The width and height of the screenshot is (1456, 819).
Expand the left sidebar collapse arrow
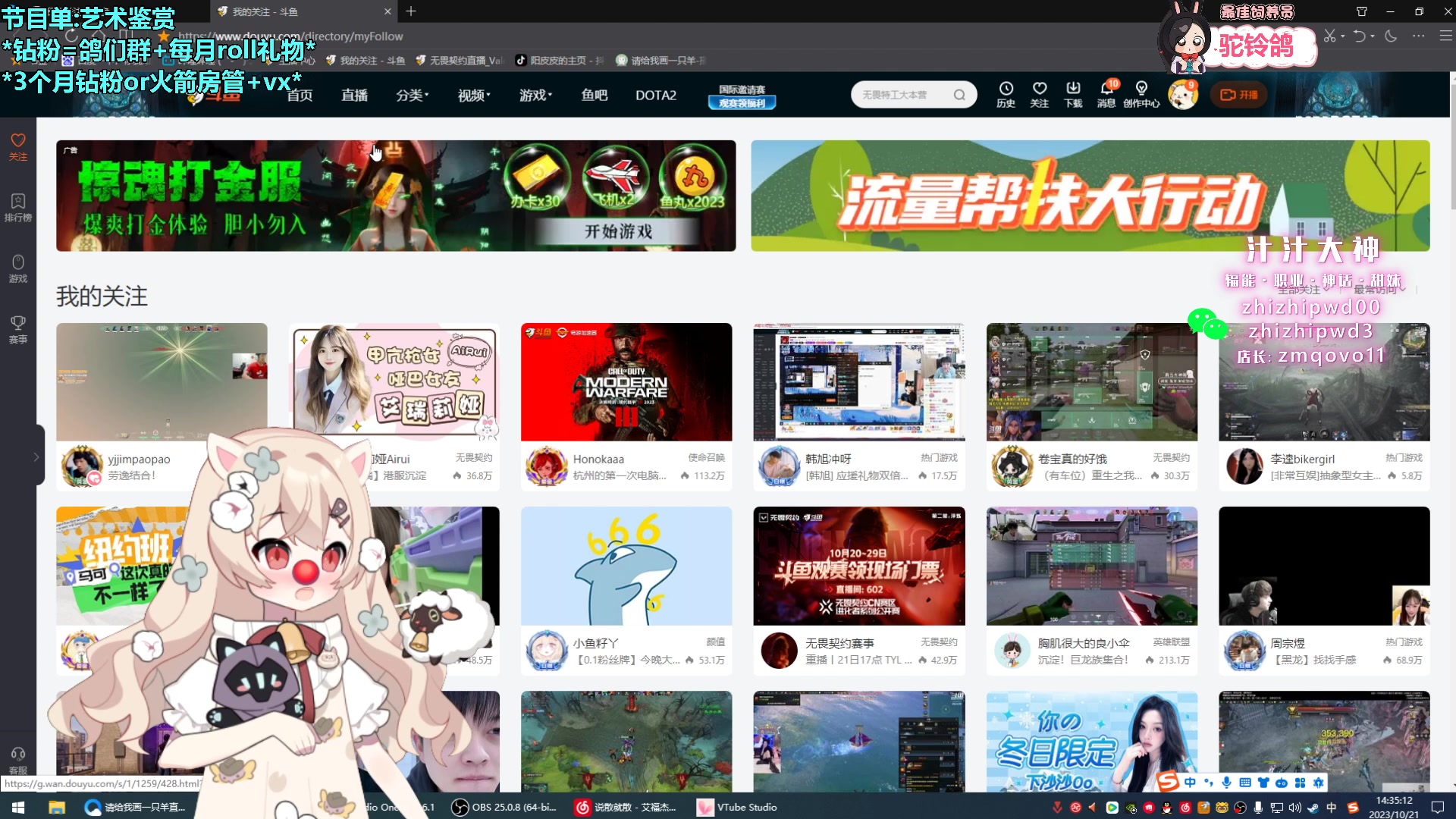point(36,457)
